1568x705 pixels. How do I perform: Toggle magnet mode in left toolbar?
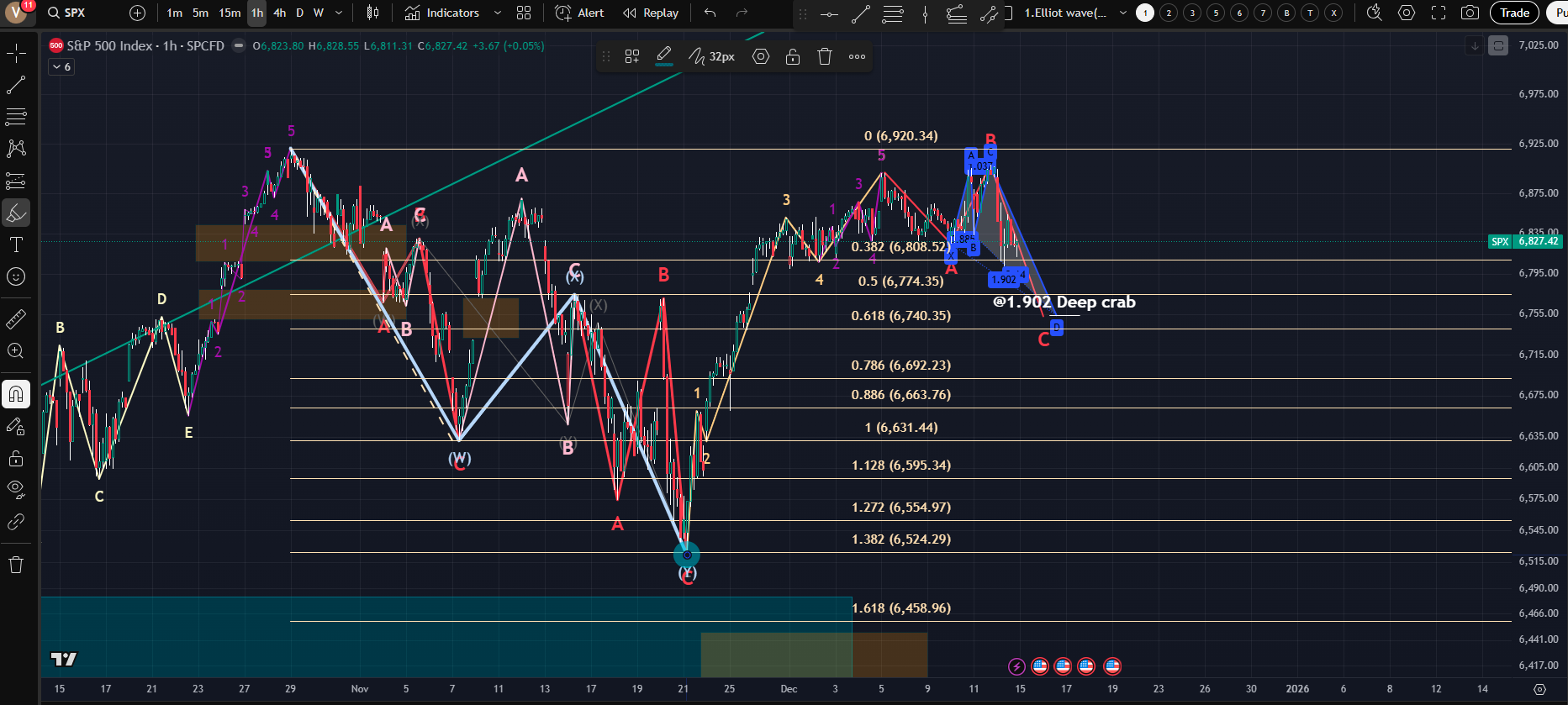point(16,394)
